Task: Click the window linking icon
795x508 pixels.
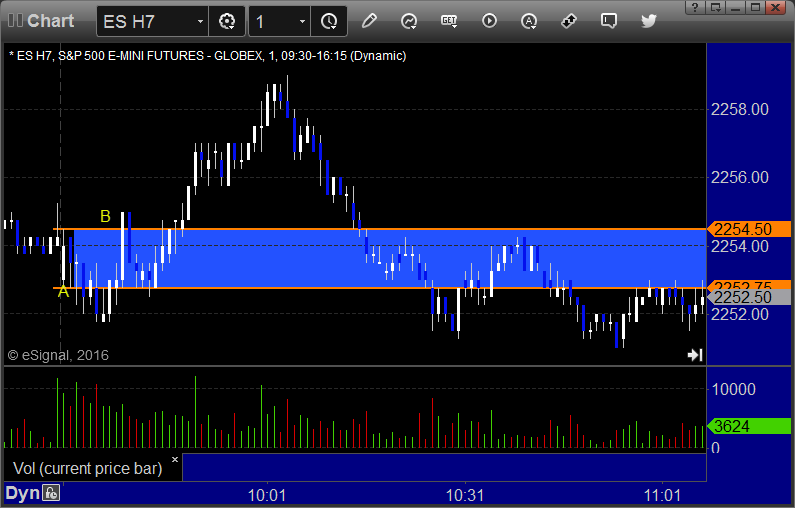Action: coord(569,21)
